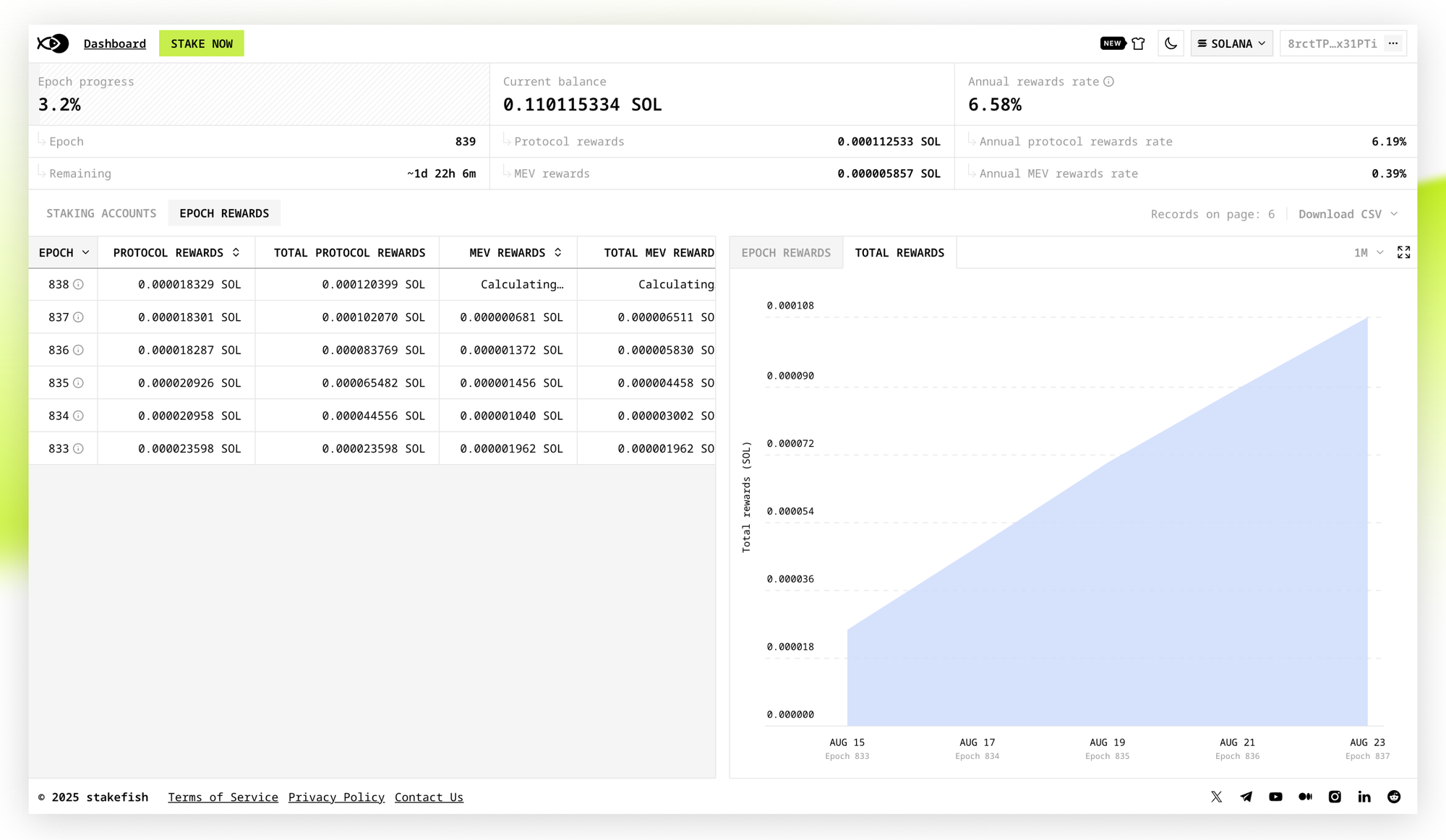This screenshot has width=1446, height=840.
Task: Switch to Staking Accounts tab
Action: pyautogui.click(x=101, y=213)
